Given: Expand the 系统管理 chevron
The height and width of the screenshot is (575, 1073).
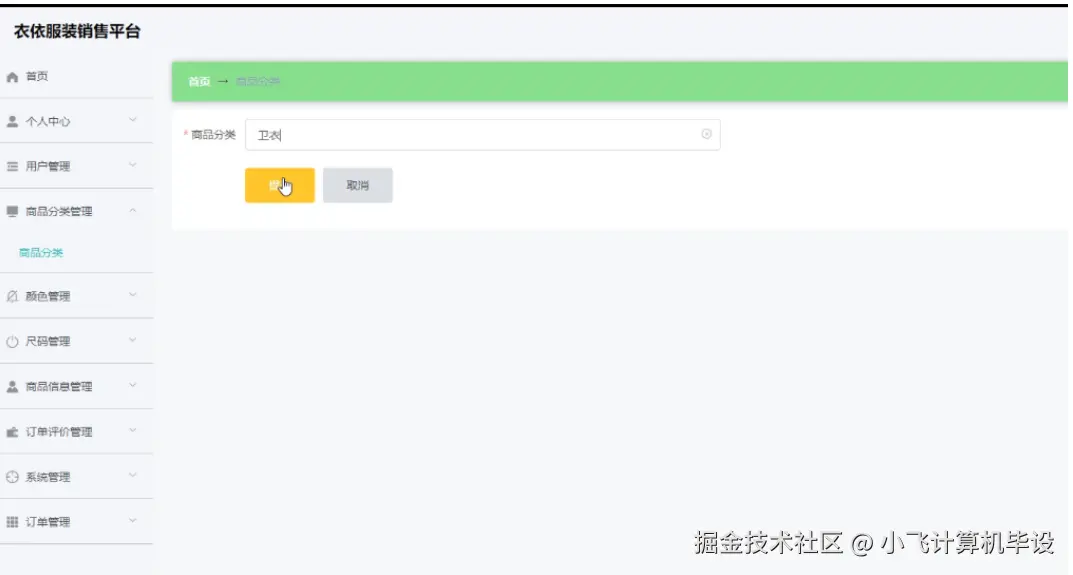Looking at the screenshot, I should tap(133, 476).
